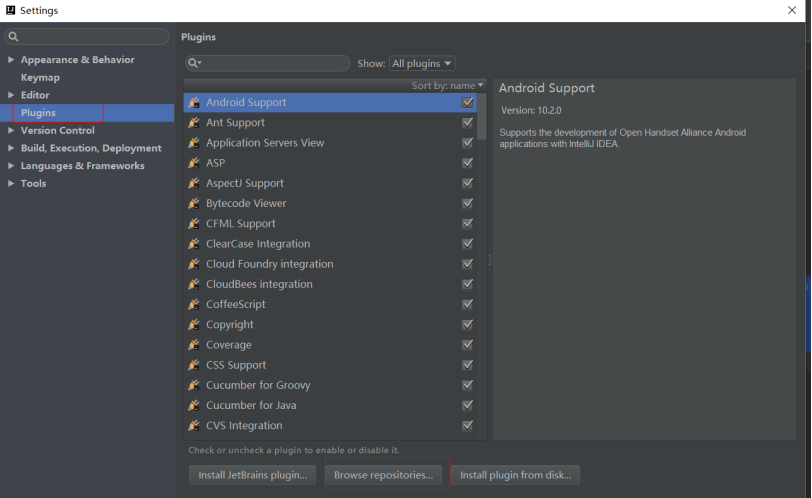Screen dimensions: 812x498
Task: Click the CoffeeScript plugin icon
Action: 194,304
